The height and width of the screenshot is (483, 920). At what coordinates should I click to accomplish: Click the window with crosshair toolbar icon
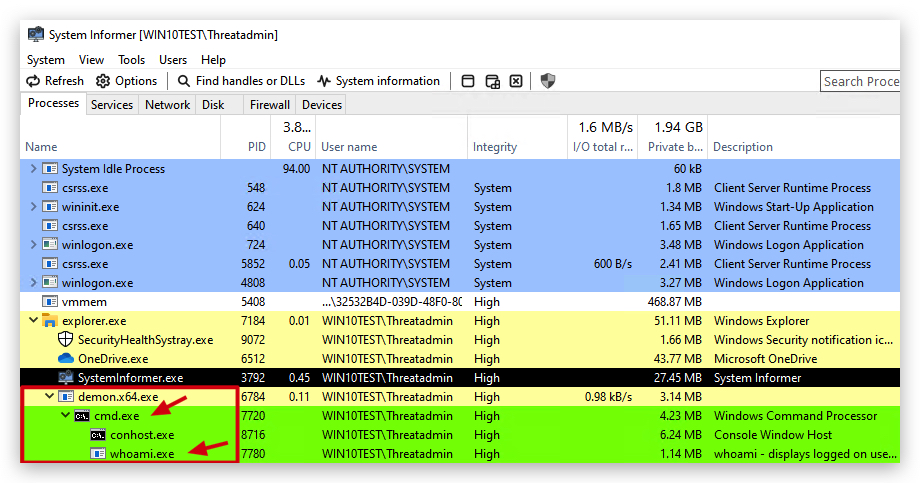492,81
